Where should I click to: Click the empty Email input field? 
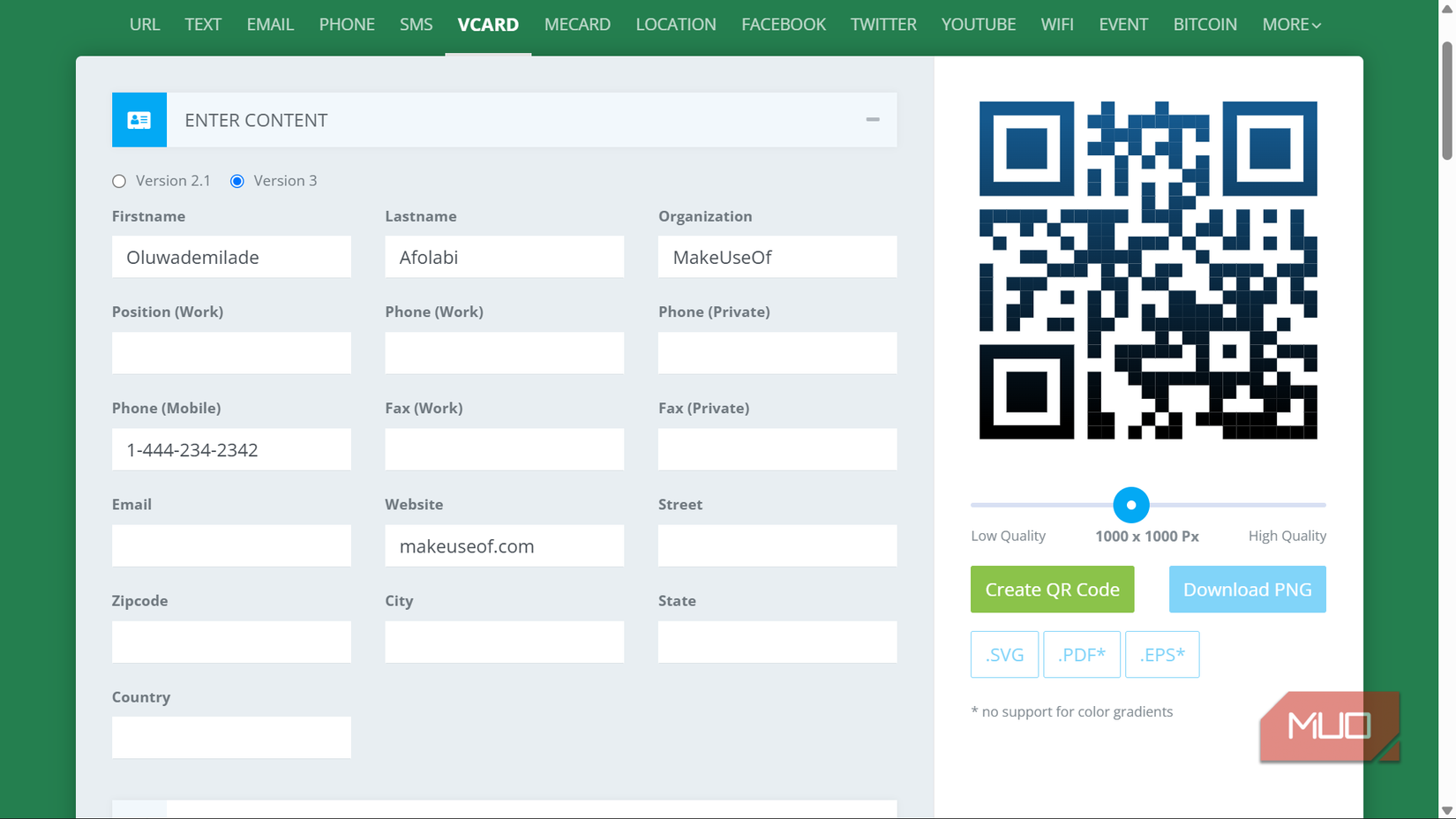[x=231, y=545]
